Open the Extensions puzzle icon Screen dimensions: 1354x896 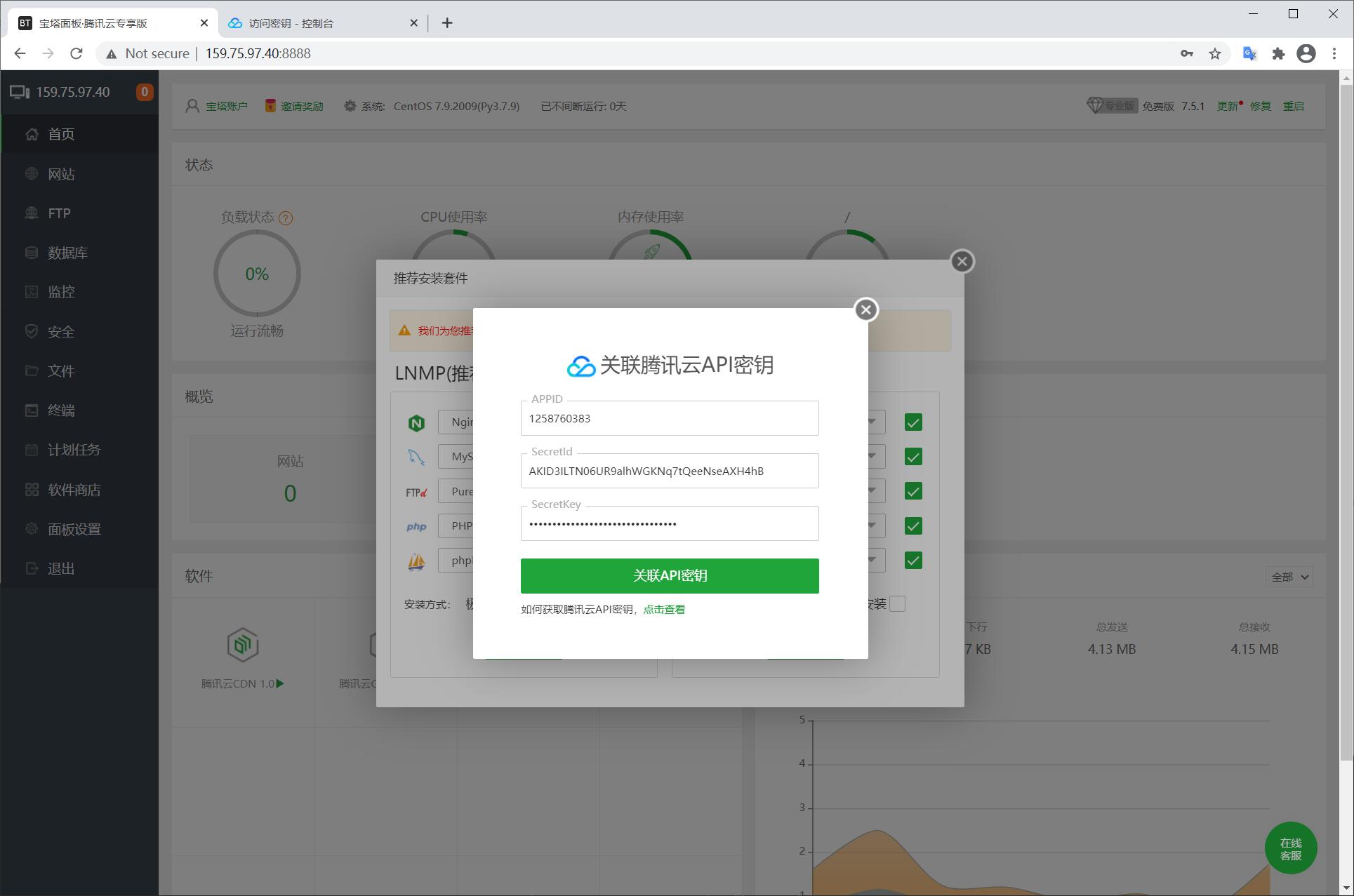tap(1278, 53)
